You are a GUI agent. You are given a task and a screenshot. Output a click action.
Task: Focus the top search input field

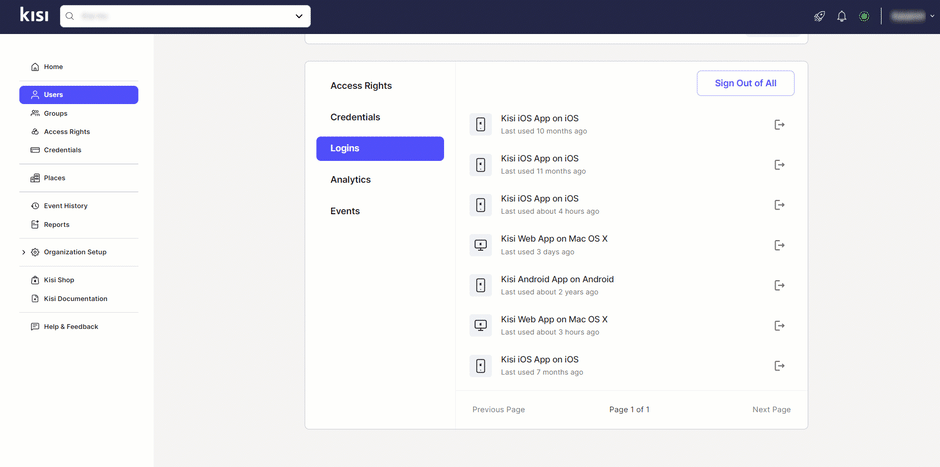[185, 16]
